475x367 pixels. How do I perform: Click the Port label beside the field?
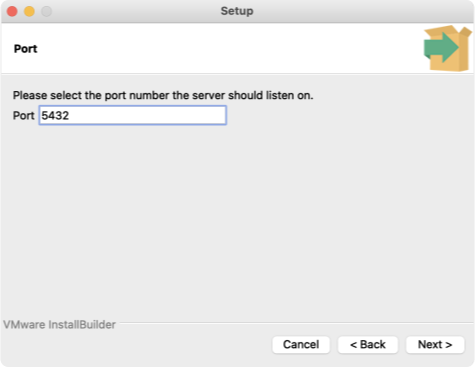[23, 116]
